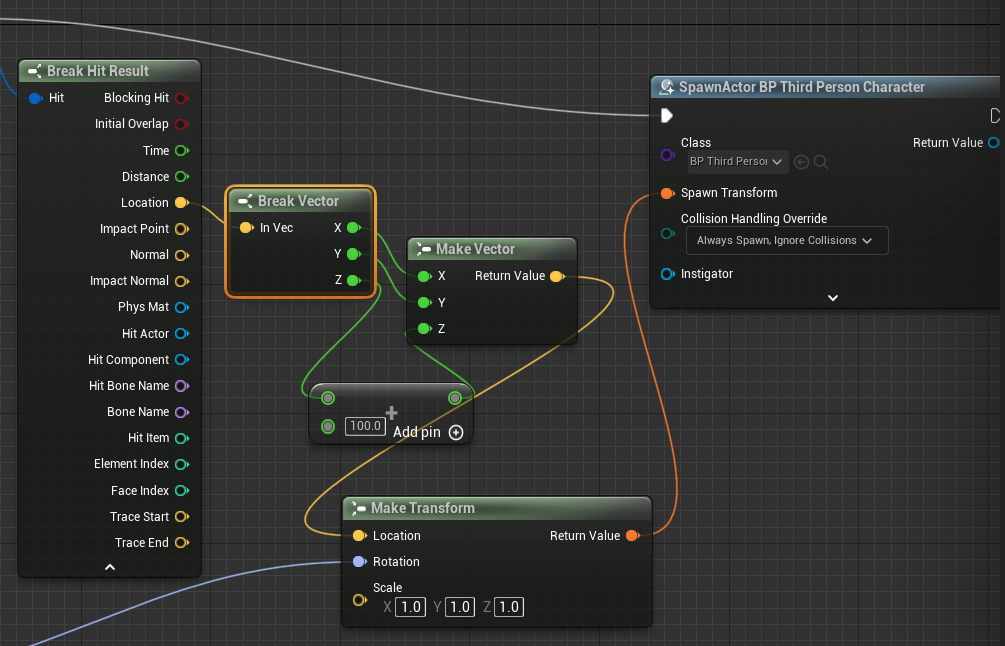The image size is (1005, 646).
Task: Collapse the Break Hit Result node pins
Action: pyautogui.click(x=110, y=567)
